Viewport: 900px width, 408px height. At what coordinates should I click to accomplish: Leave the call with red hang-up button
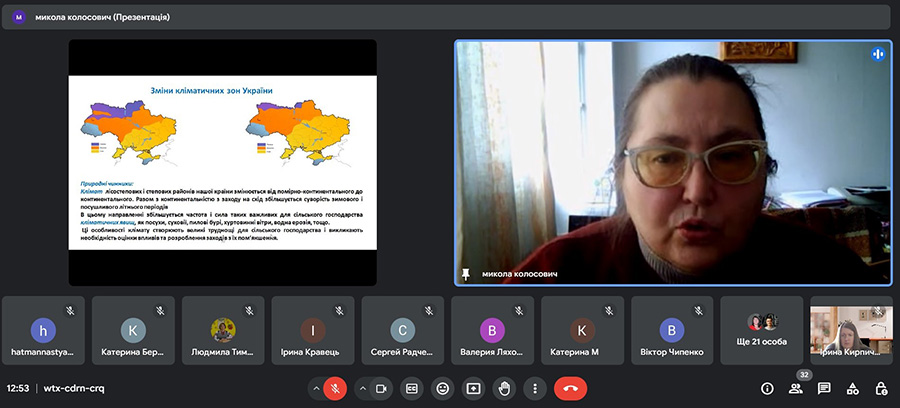(x=571, y=388)
